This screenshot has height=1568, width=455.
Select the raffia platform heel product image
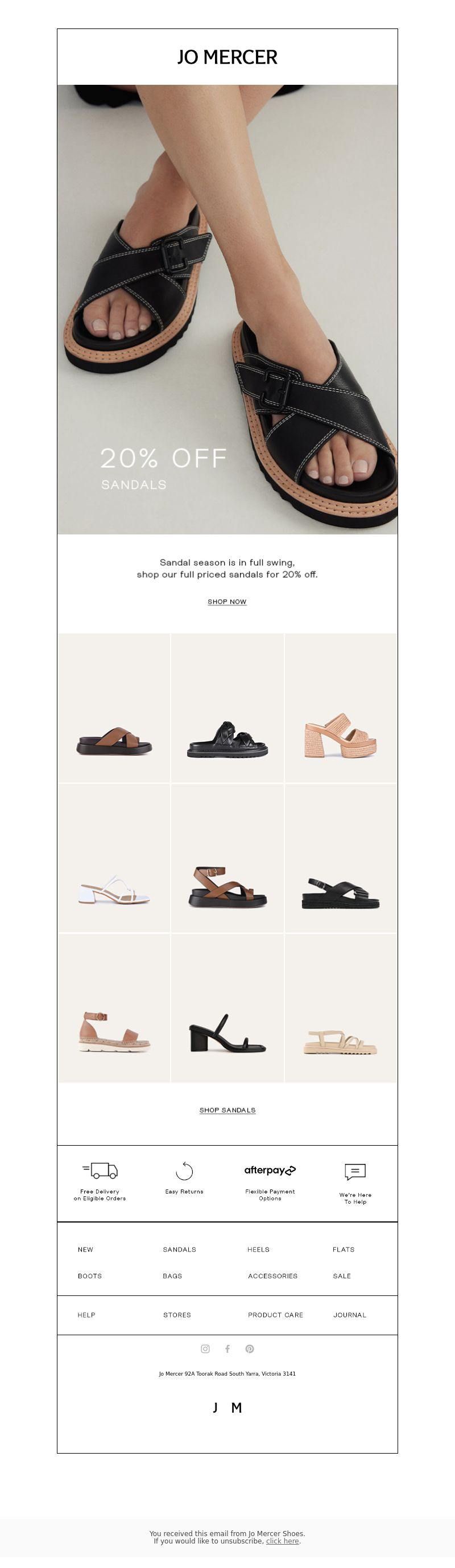(341, 708)
